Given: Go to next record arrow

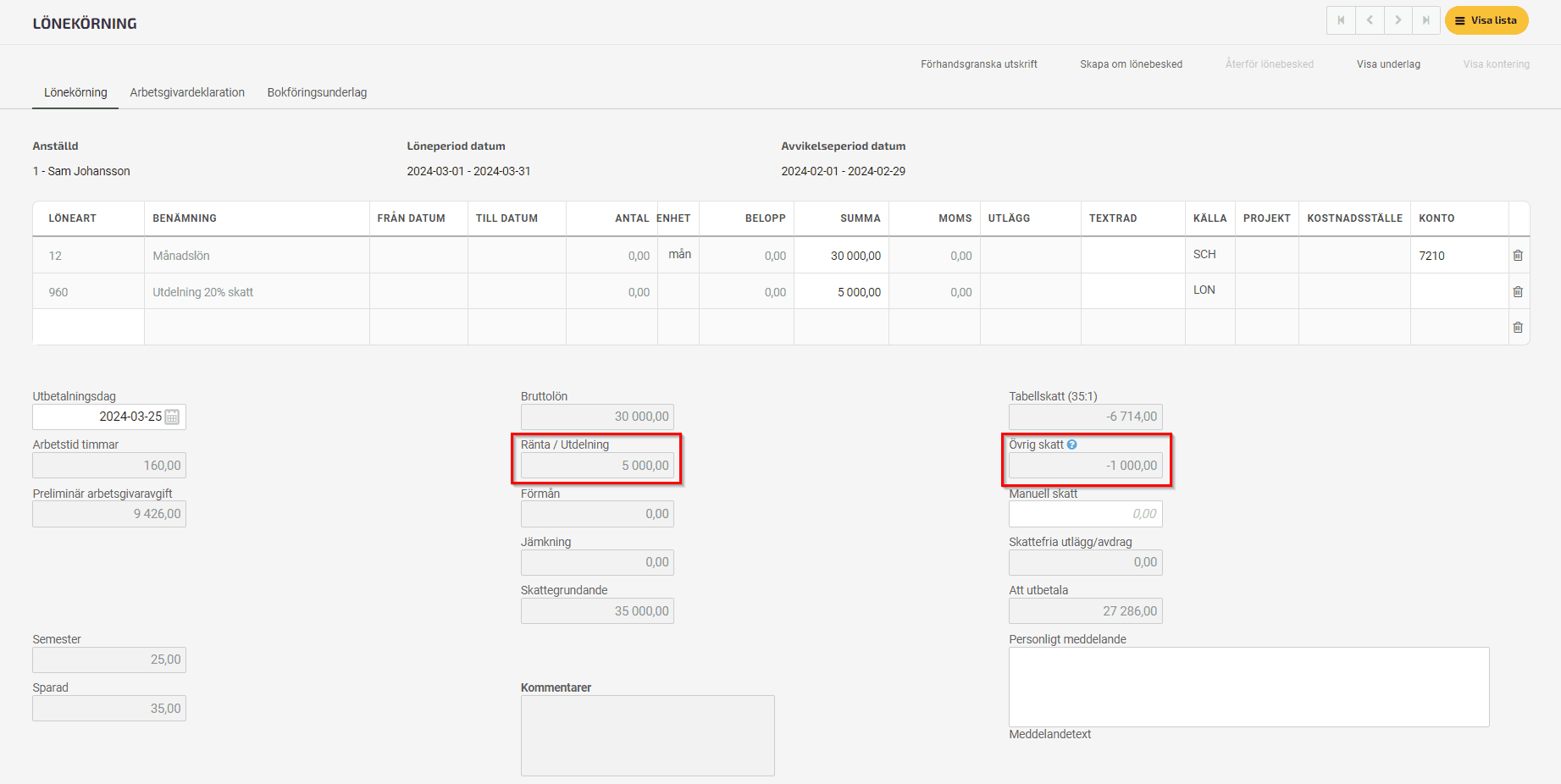Looking at the screenshot, I should [1398, 20].
